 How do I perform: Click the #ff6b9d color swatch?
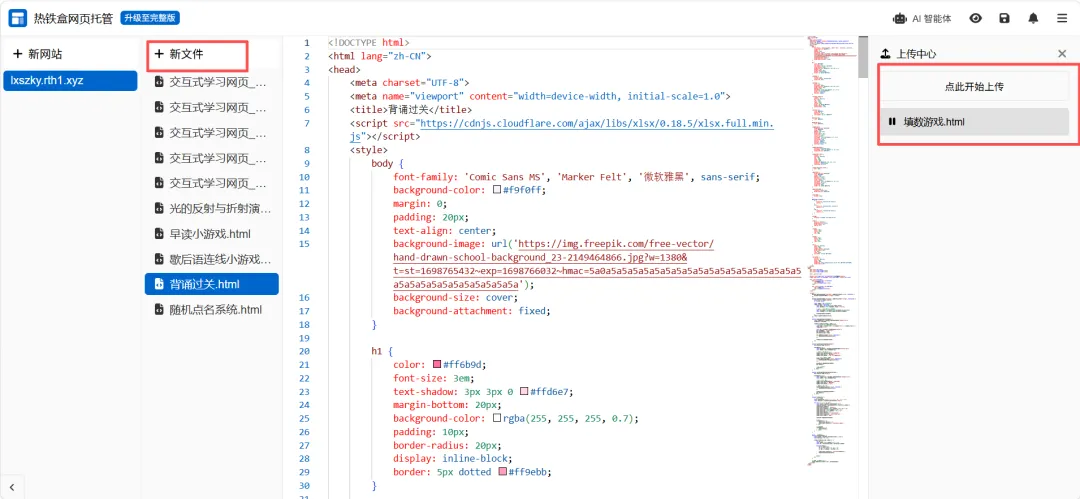(437, 365)
